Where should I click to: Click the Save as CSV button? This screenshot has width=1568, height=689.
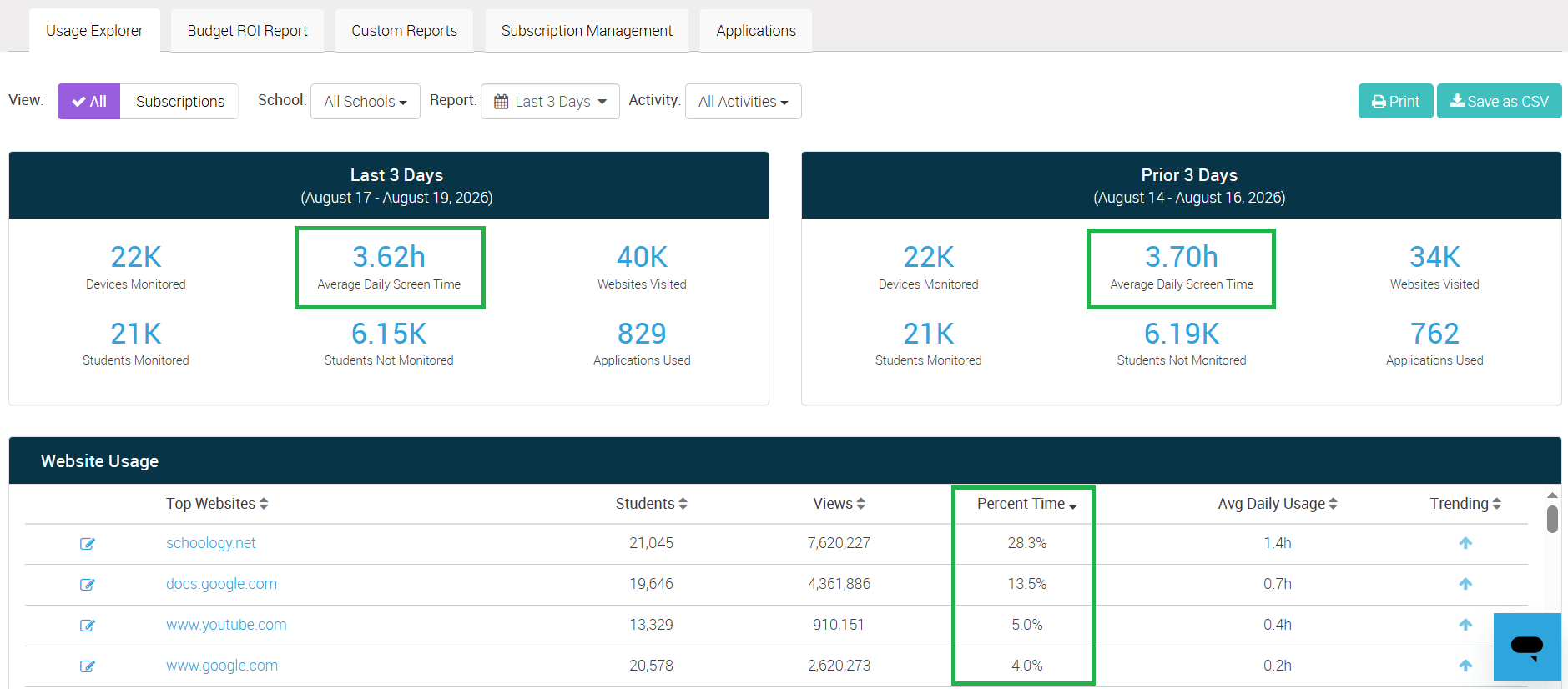[x=1499, y=101]
